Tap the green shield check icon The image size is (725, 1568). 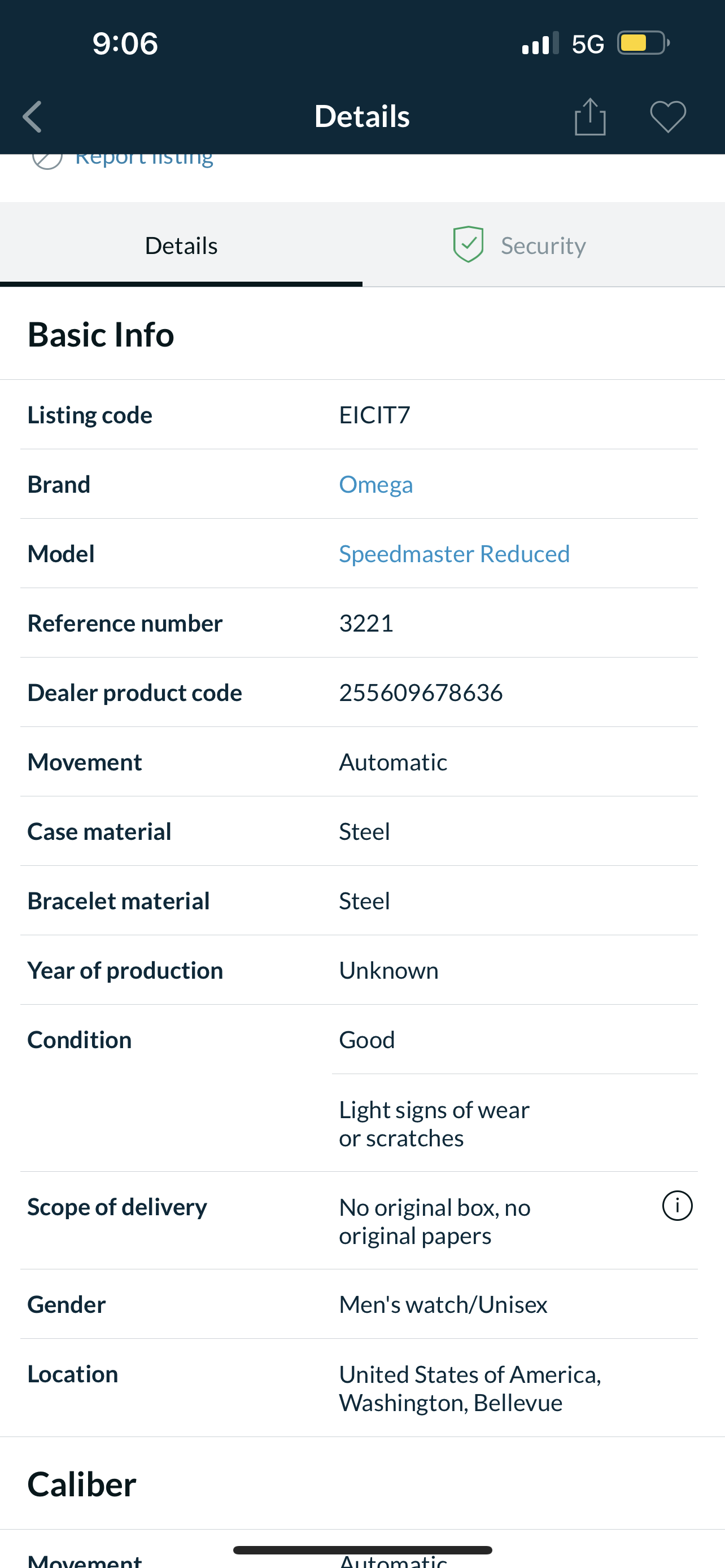coord(468,245)
